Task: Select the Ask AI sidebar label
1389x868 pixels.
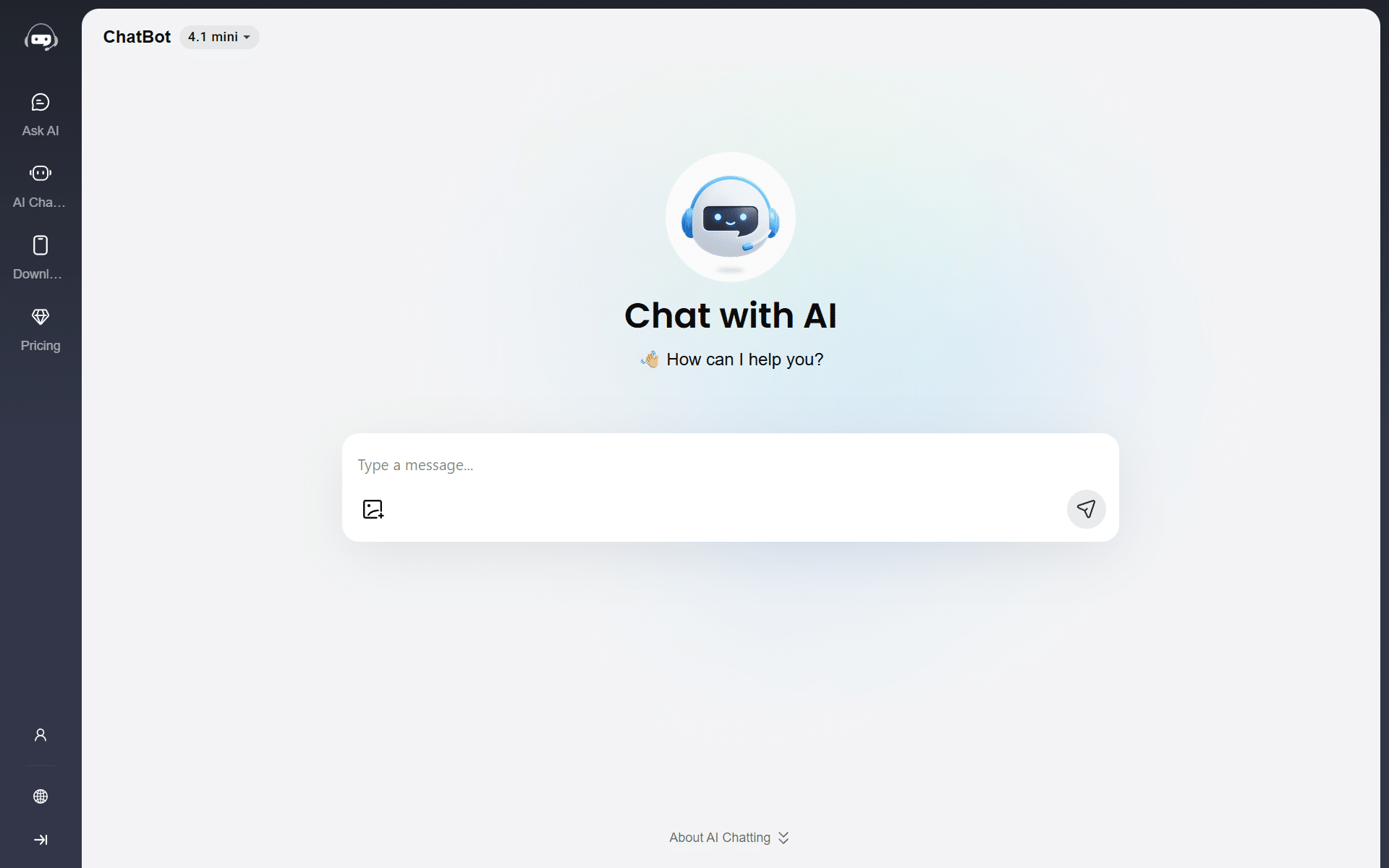Action: coord(41,131)
